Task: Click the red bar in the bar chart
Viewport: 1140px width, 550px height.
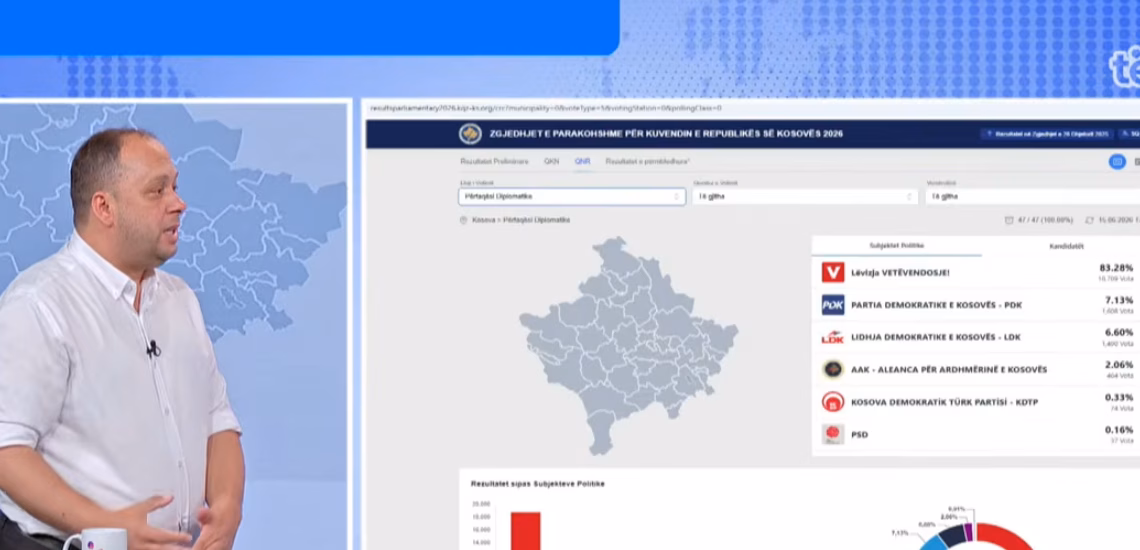Action: (x=525, y=531)
